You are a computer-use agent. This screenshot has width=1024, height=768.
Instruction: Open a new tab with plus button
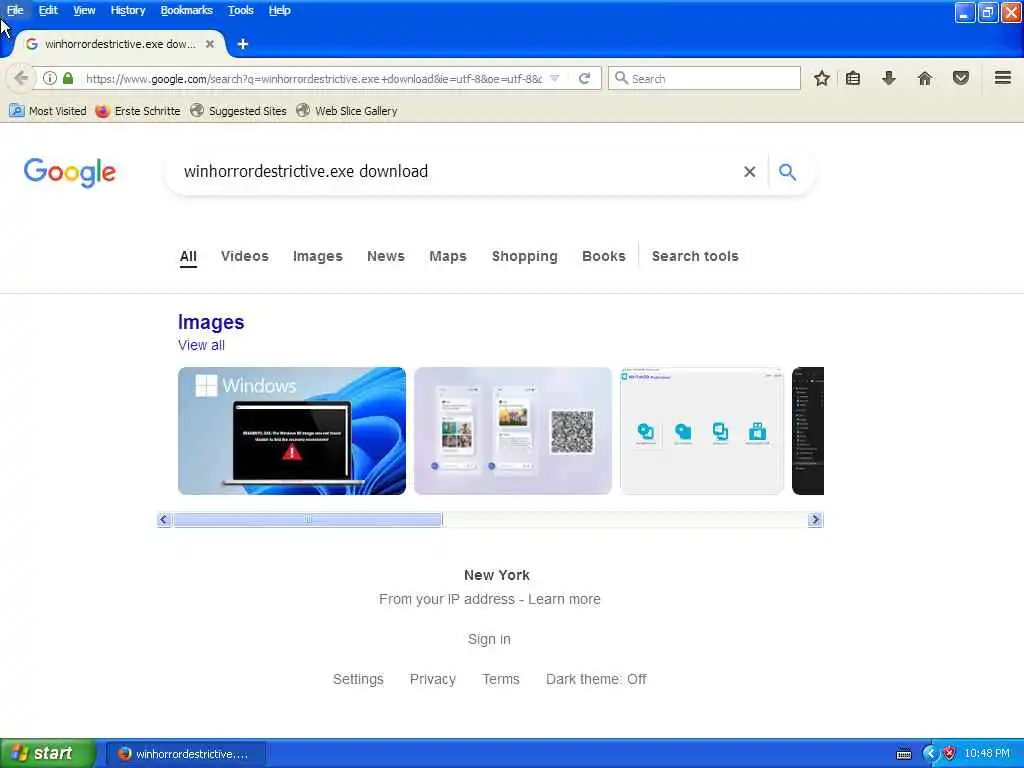[243, 44]
